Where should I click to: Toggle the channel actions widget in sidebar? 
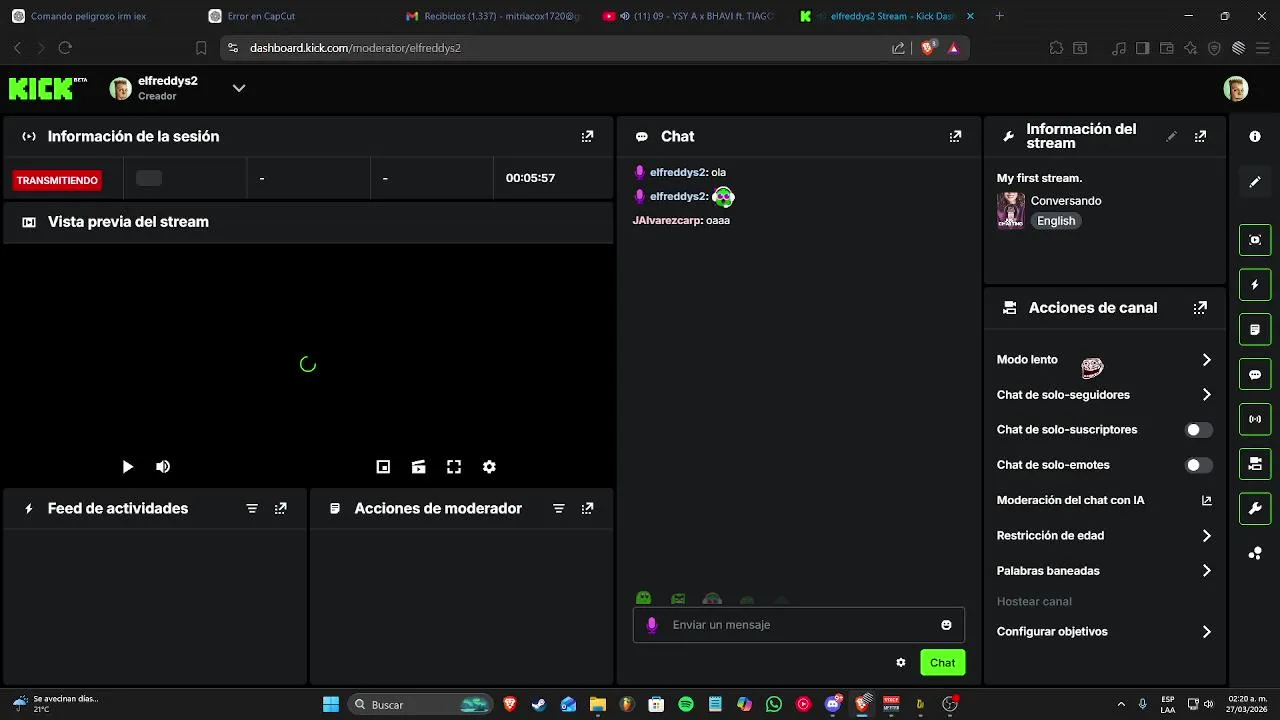[1255, 464]
